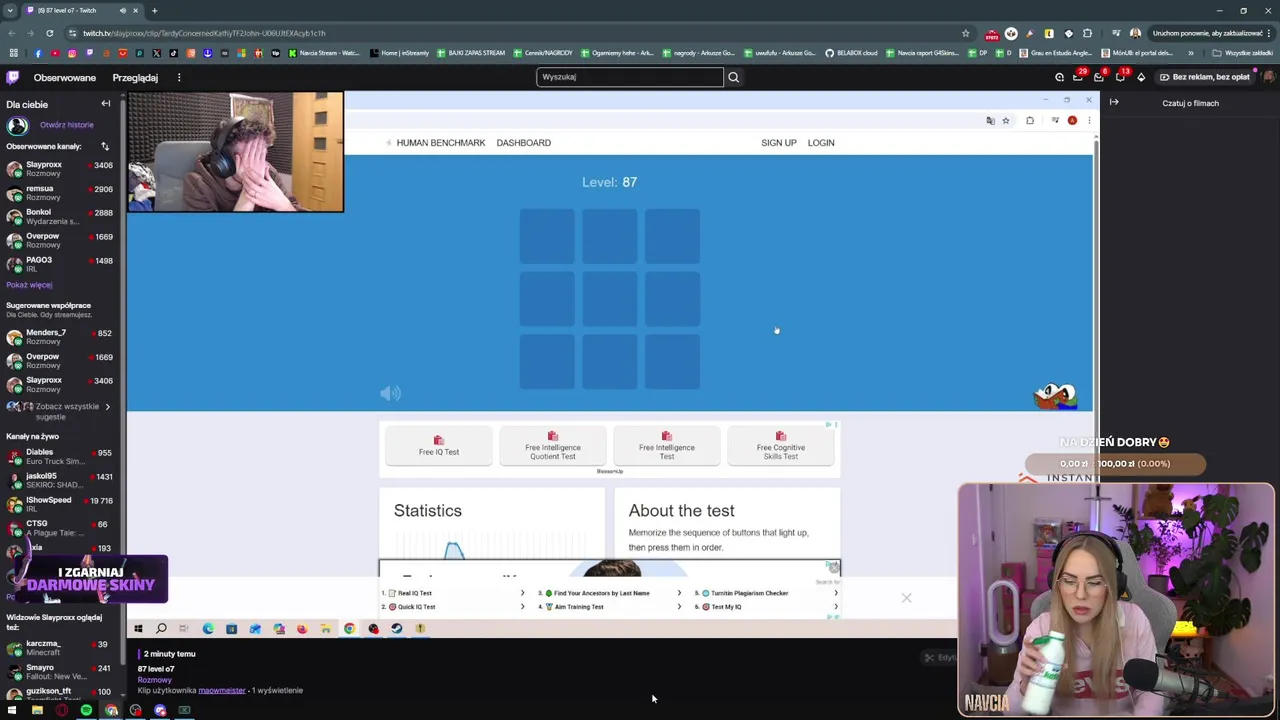Click Bez reklam, bez opłat button
Viewport: 1280px width, 720px height.
pyautogui.click(x=1204, y=77)
